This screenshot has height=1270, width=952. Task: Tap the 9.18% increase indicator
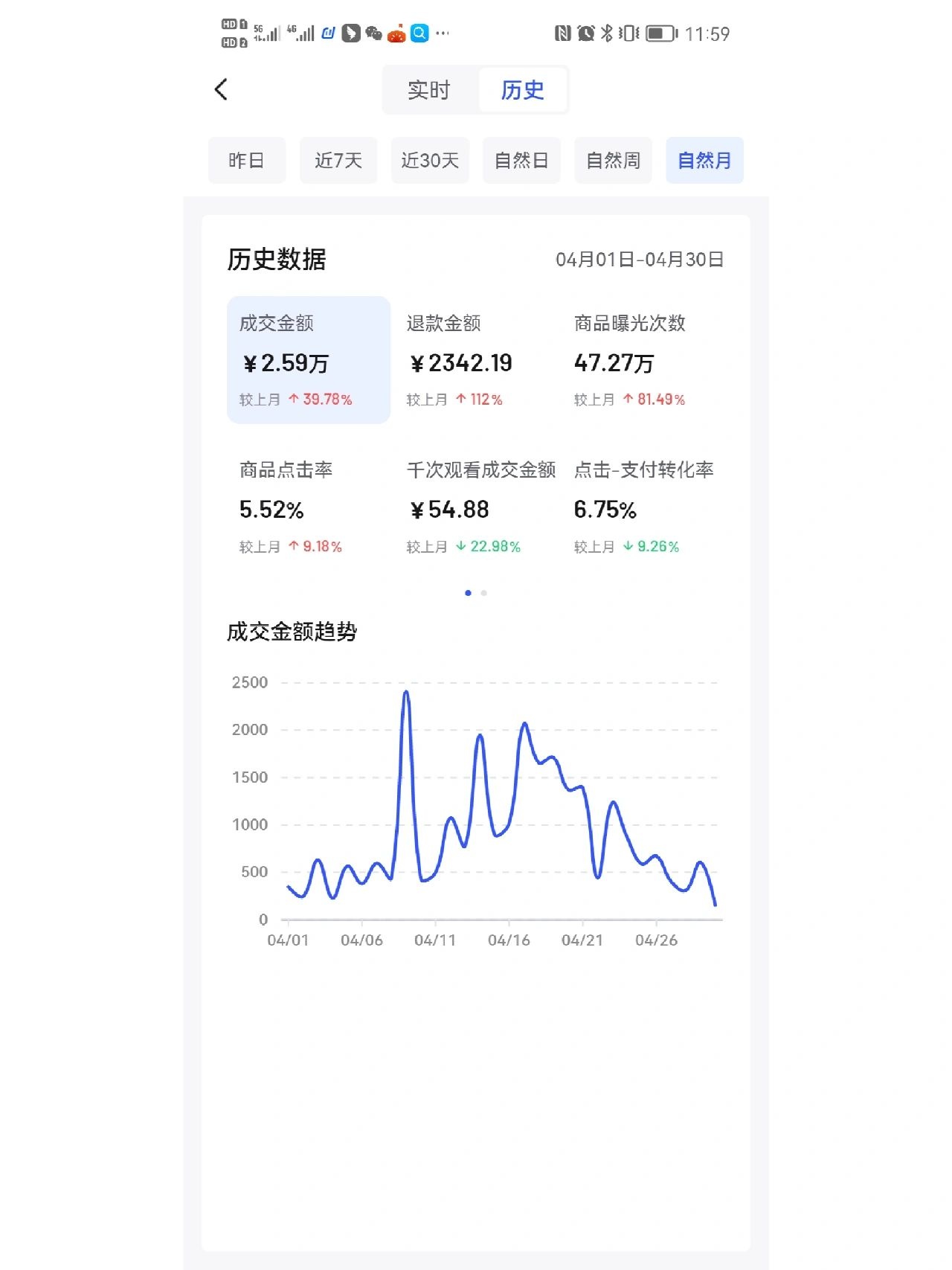point(315,547)
